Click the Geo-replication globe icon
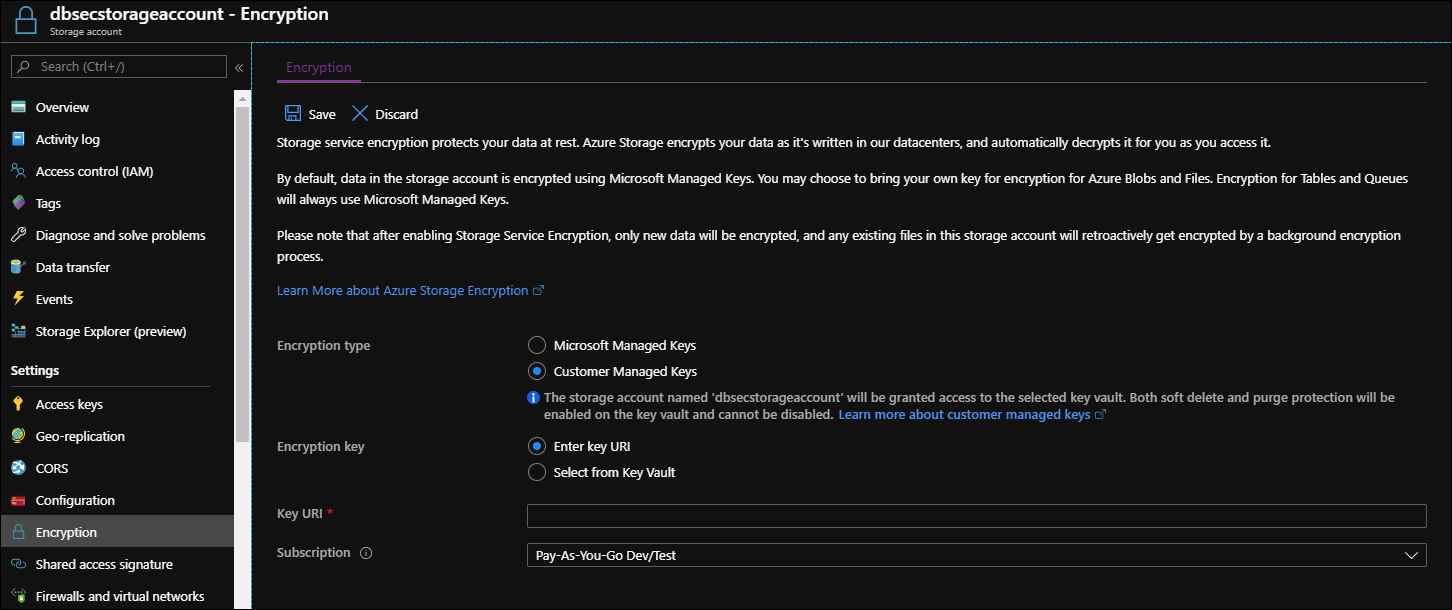This screenshot has width=1452, height=610. tap(18, 436)
